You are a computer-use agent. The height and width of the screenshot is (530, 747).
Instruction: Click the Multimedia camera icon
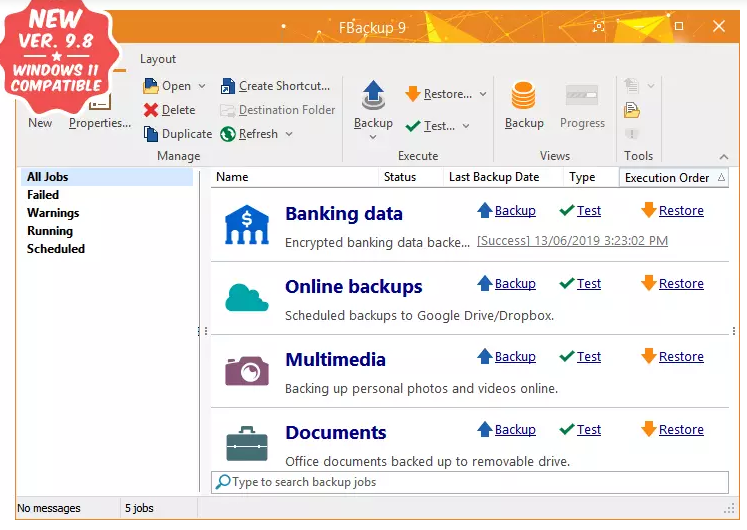click(247, 370)
